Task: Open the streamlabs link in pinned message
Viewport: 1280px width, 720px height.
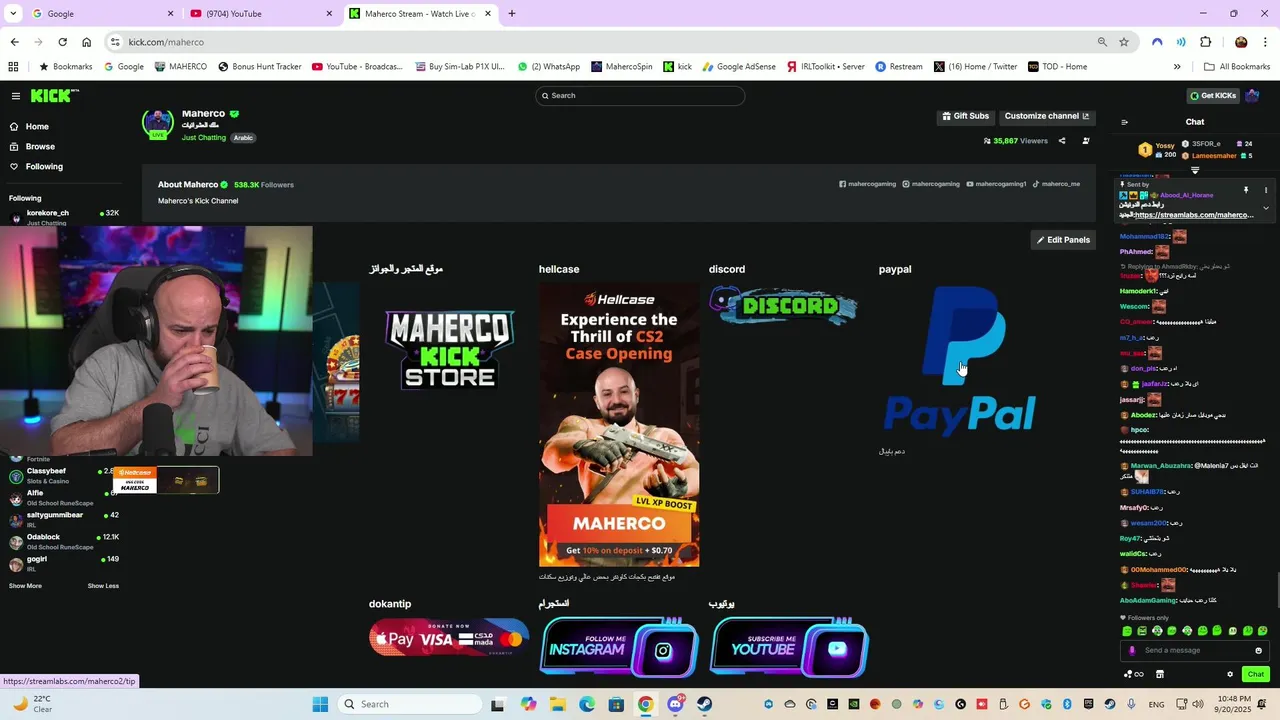Action: click(1194, 215)
